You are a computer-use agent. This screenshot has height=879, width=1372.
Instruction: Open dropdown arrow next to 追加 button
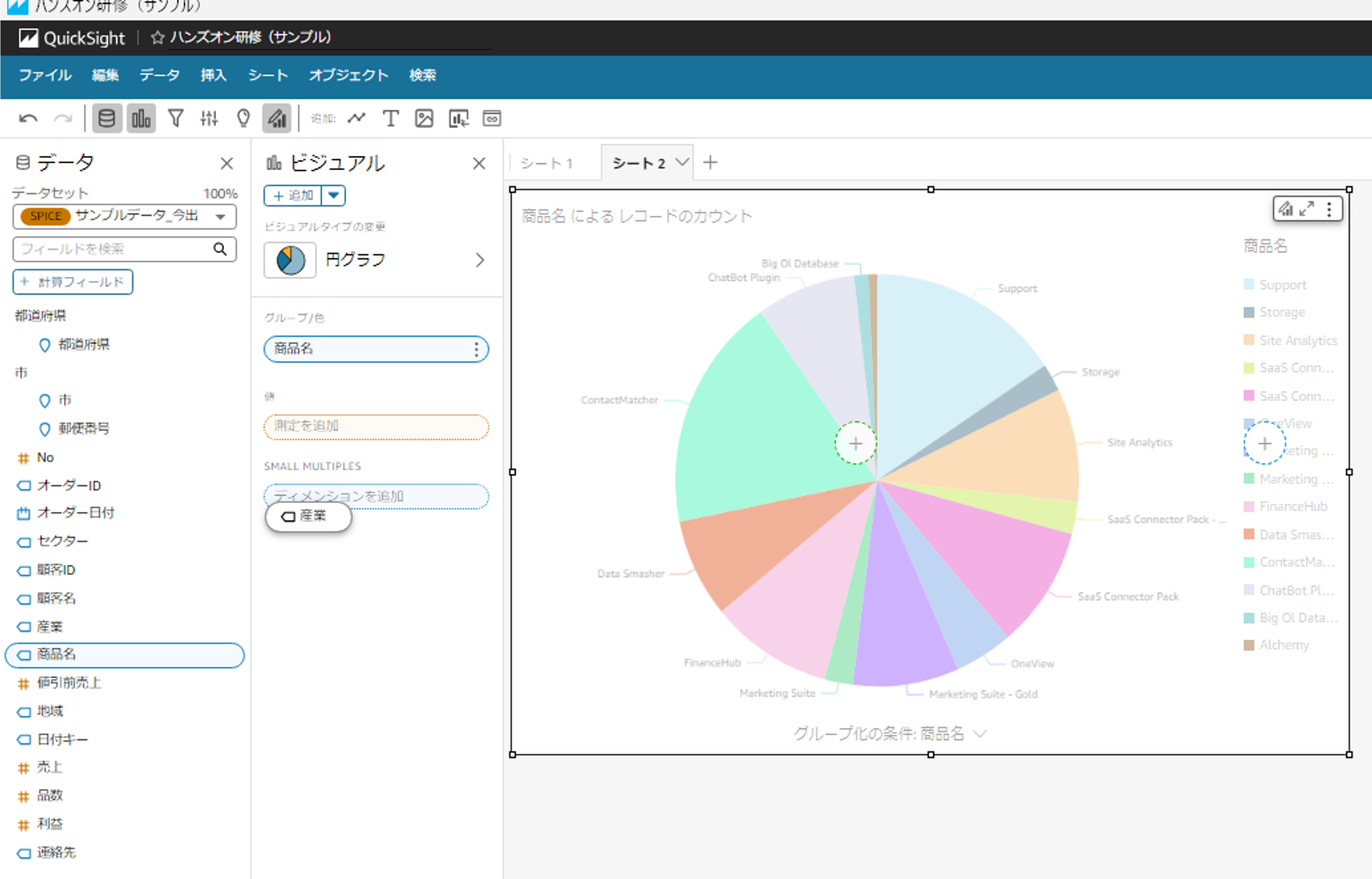[x=333, y=196]
